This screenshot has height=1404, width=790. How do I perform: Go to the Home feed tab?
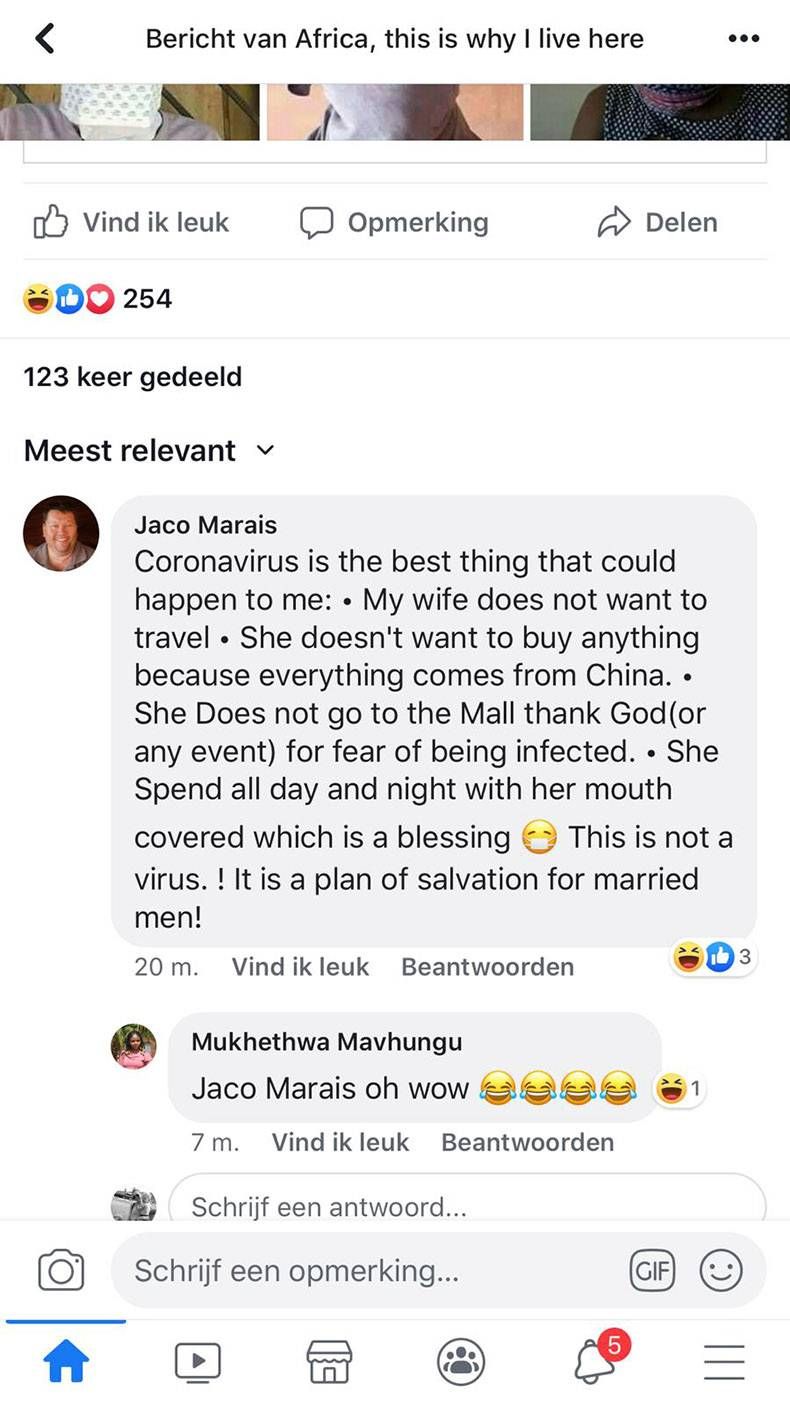pyautogui.click(x=65, y=1361)
